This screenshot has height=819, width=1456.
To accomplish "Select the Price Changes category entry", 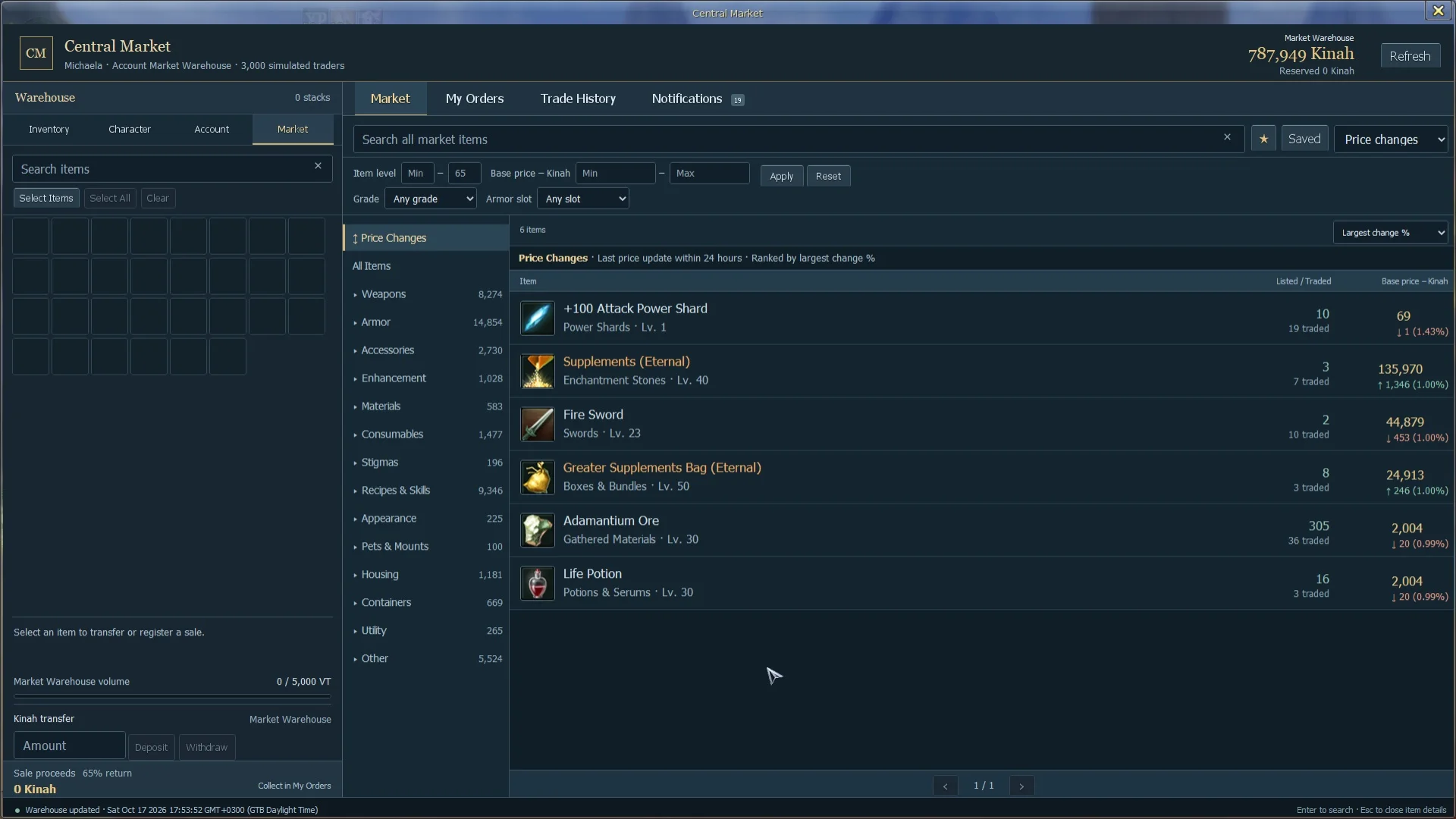I will (426, 238).
